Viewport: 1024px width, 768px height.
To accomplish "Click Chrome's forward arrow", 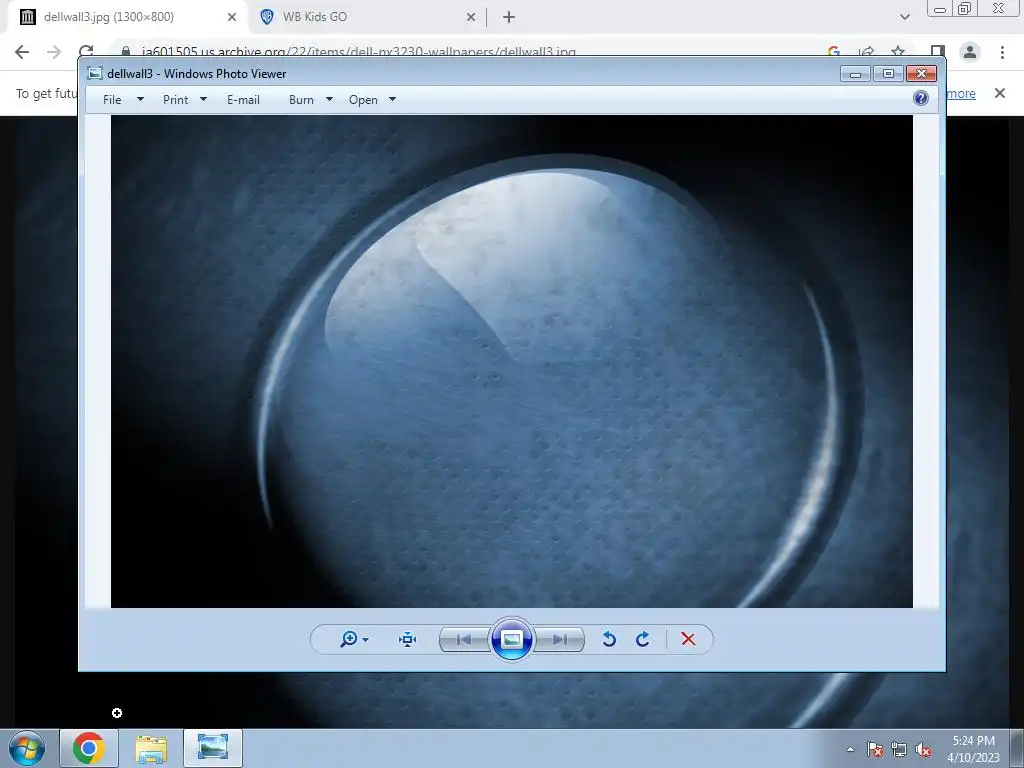I will pyautogui.click(x=54, y=52).
